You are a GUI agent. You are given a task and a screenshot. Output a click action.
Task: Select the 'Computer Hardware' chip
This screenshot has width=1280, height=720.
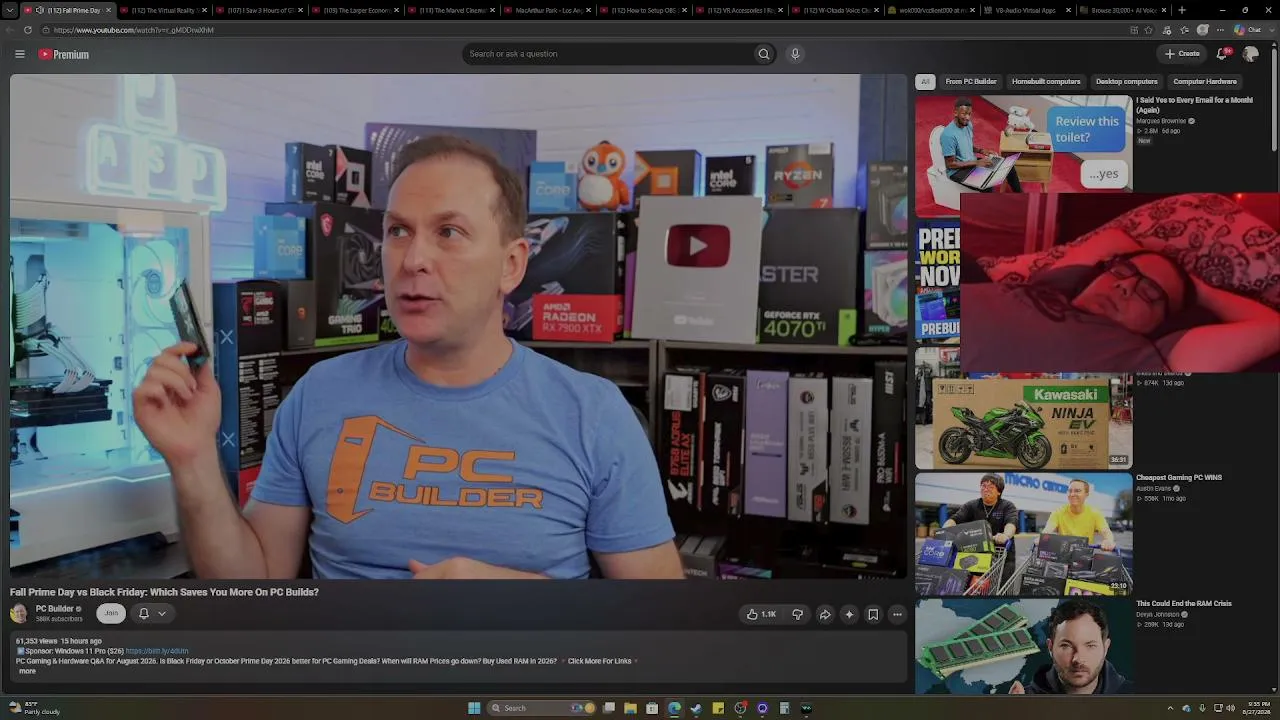click(1205, 82)
